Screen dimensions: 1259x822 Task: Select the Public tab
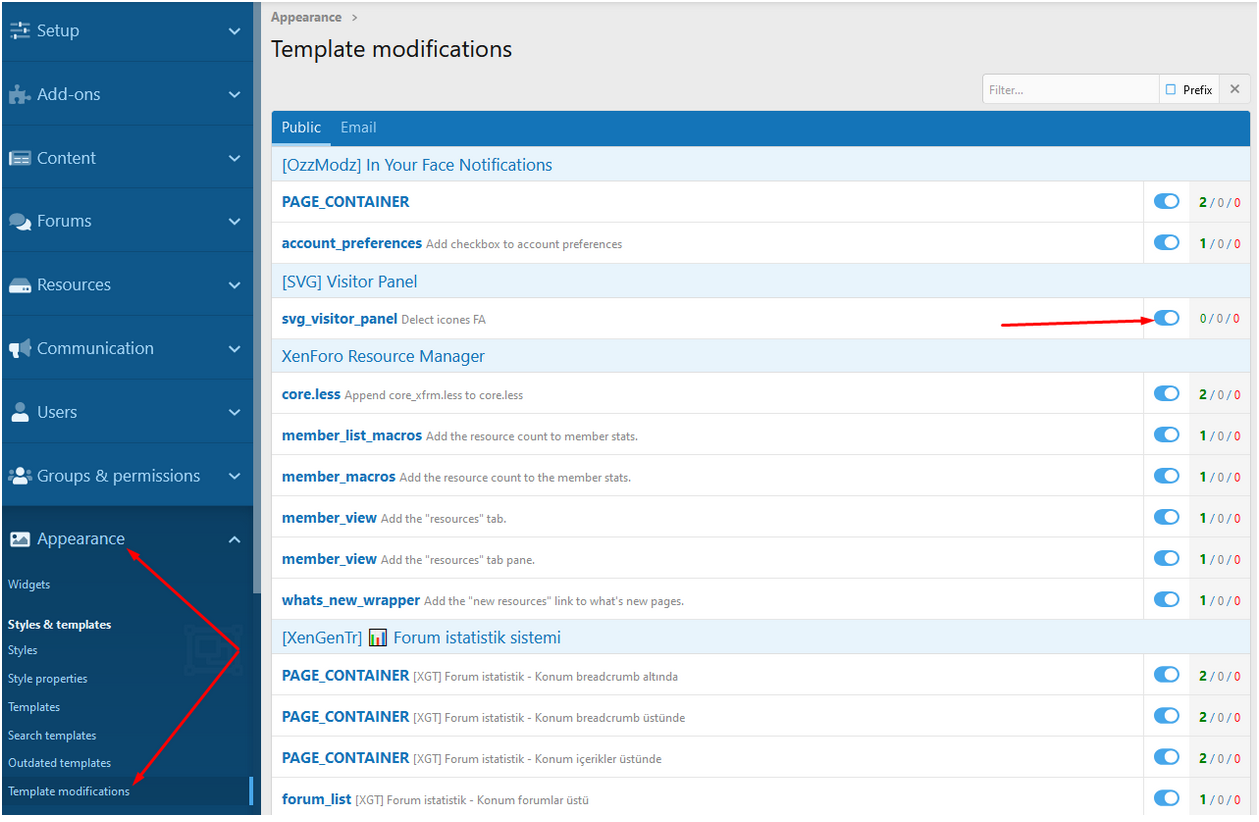301,128
